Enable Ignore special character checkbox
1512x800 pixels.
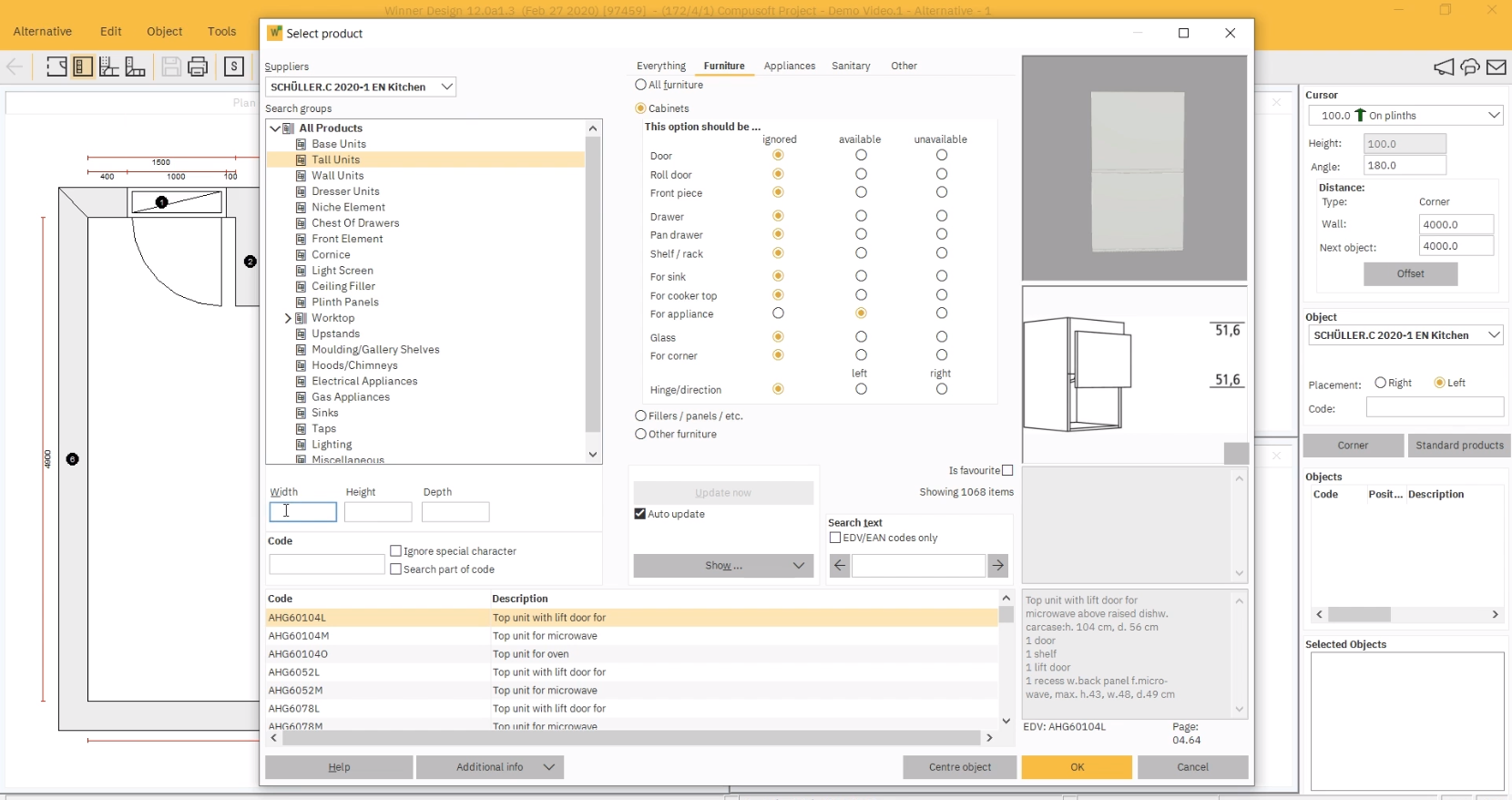coord(395,551)
